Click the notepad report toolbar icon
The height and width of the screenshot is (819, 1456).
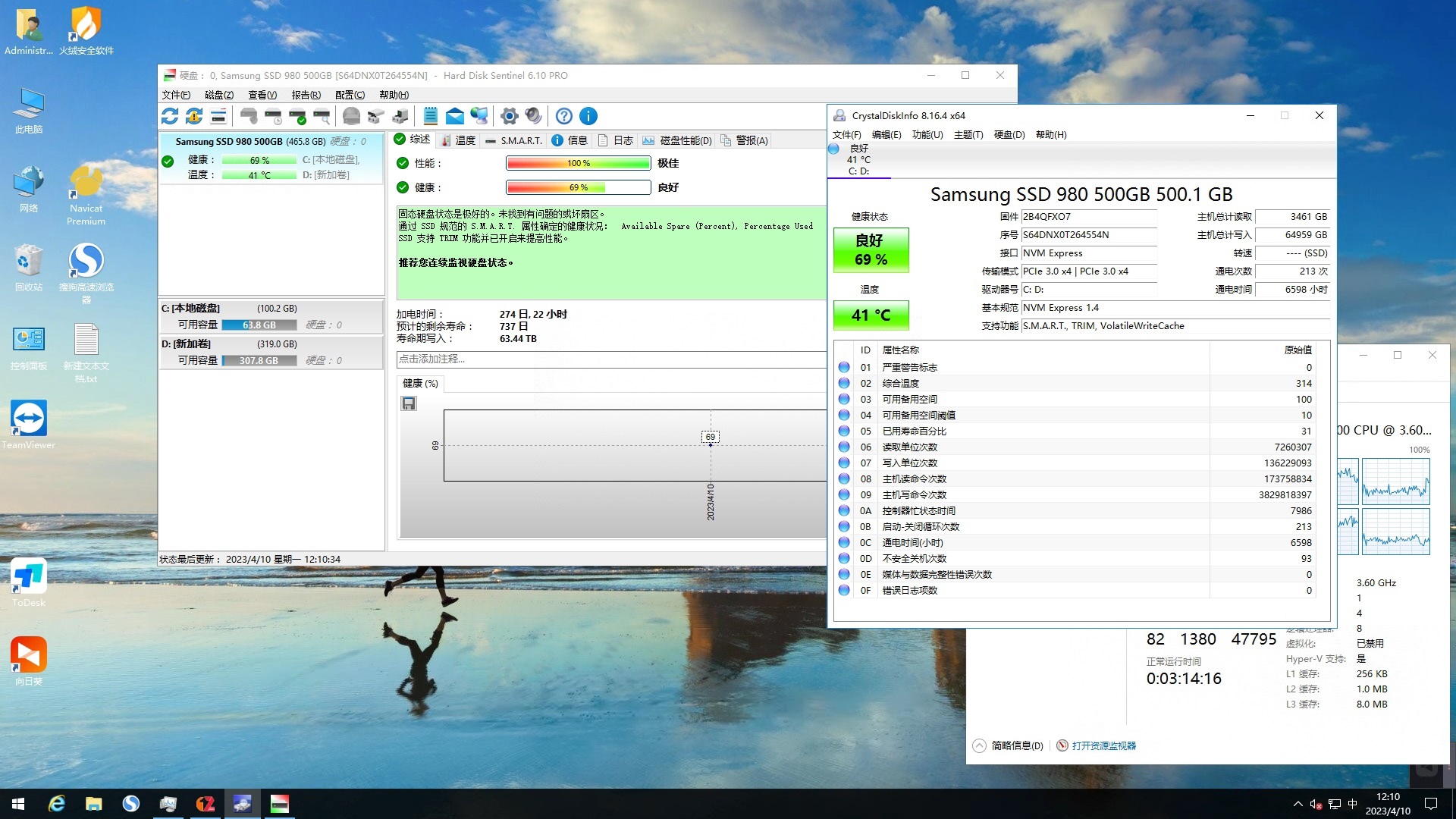(x=430, y=116)
